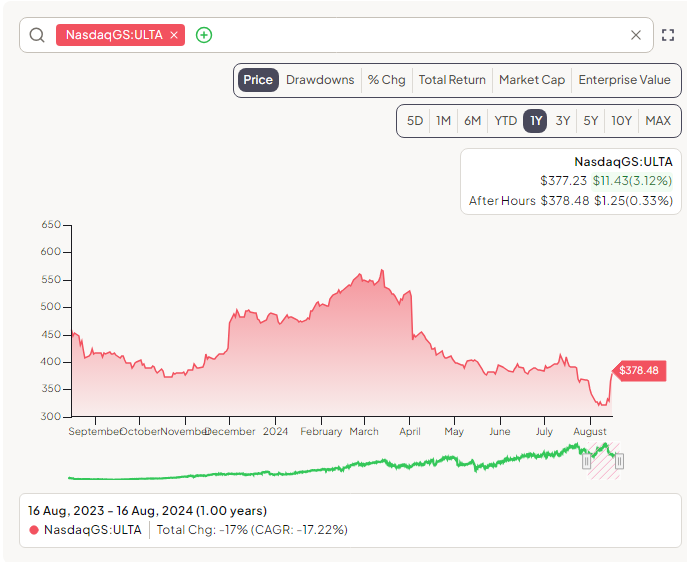Set the time range to 6M
The height and width of the screenshot is (562, 687).
(472, 120)
